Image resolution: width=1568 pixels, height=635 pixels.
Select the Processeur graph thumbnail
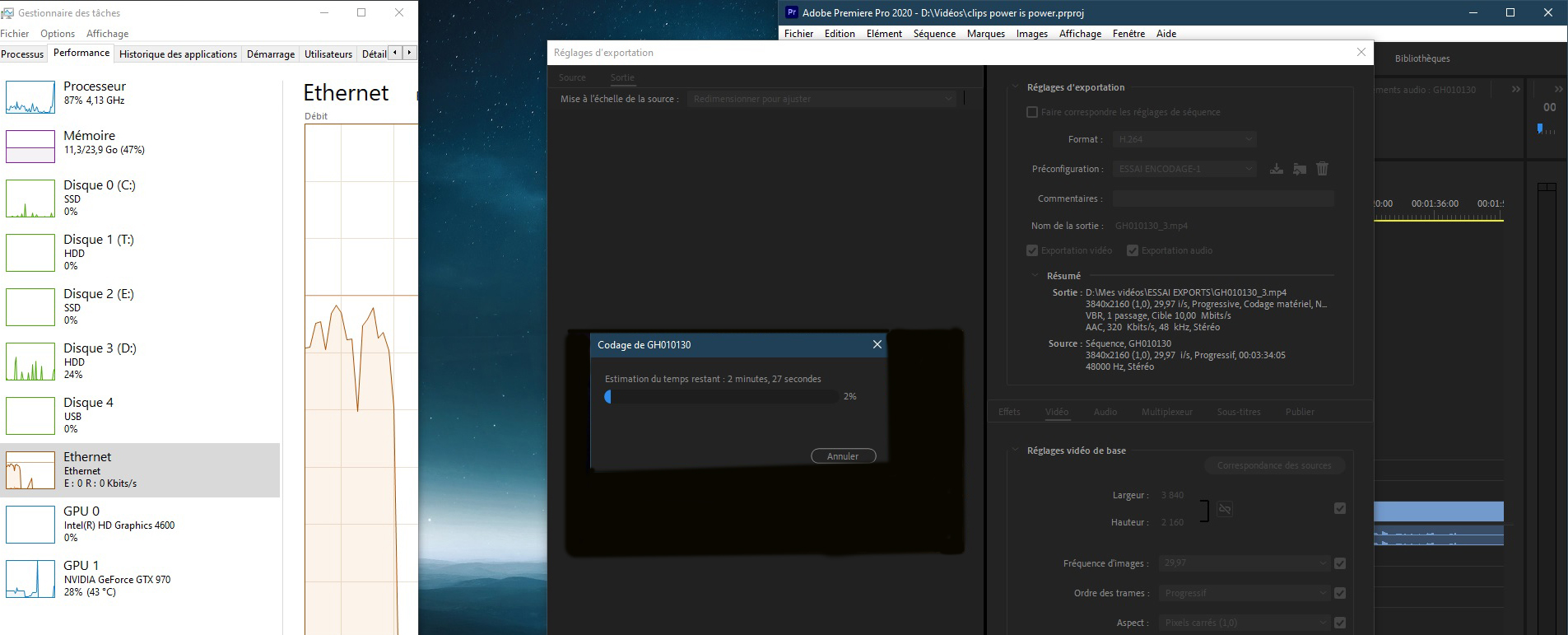coord(30,96)
